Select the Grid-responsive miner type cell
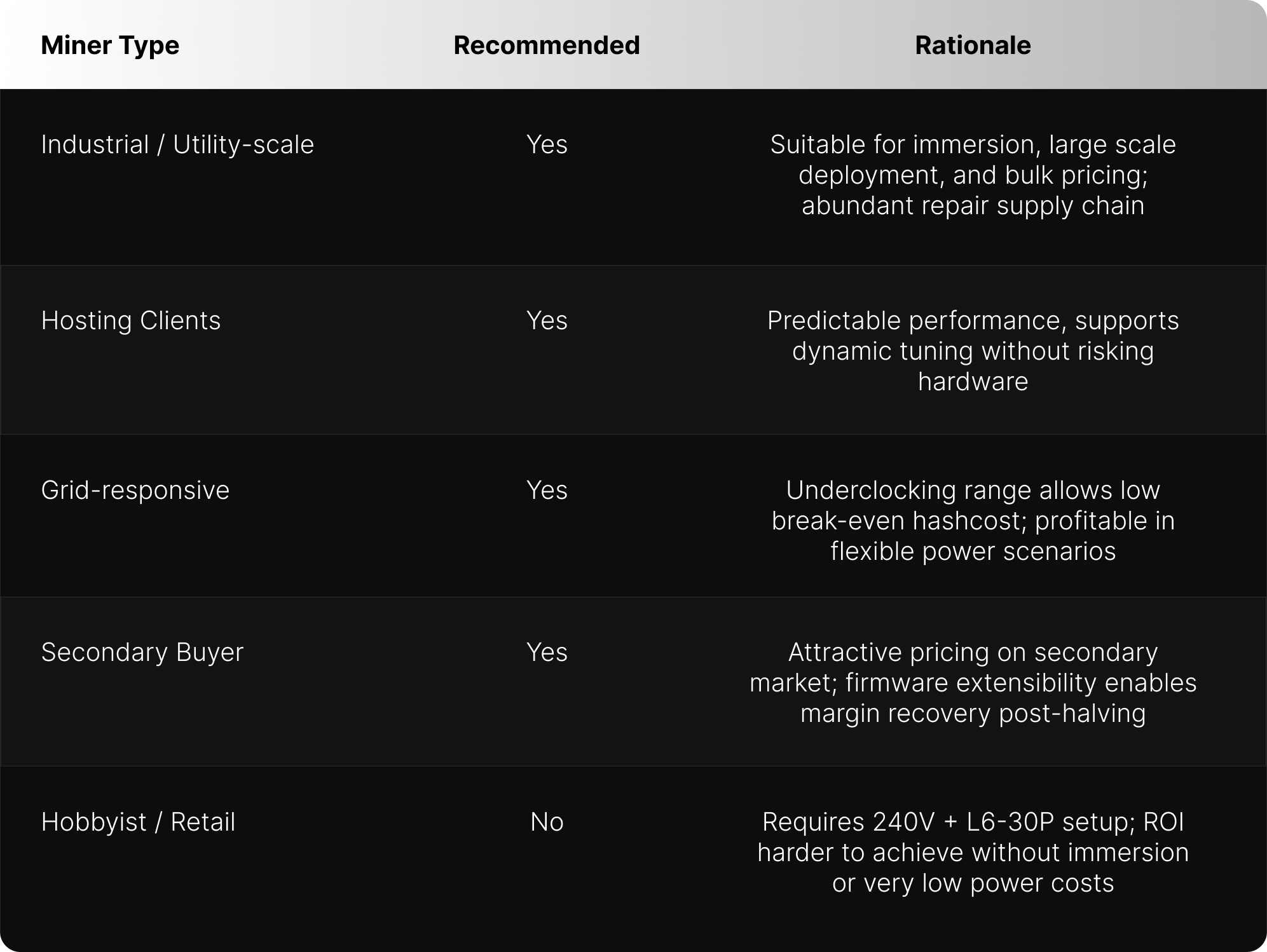The height and width of the screenshot is (952, 1267). 135,491
